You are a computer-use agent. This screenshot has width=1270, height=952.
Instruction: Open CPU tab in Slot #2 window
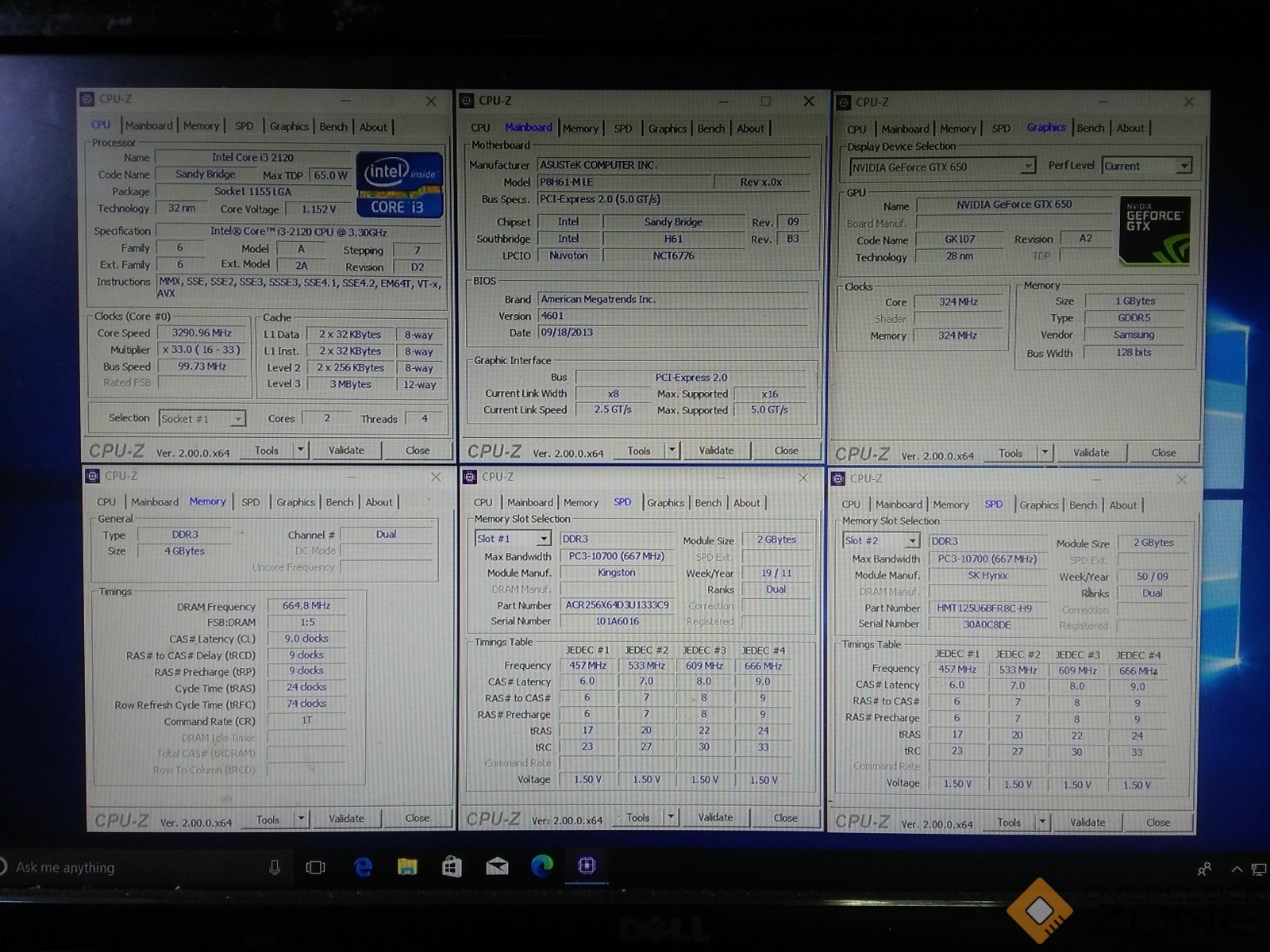851,504
